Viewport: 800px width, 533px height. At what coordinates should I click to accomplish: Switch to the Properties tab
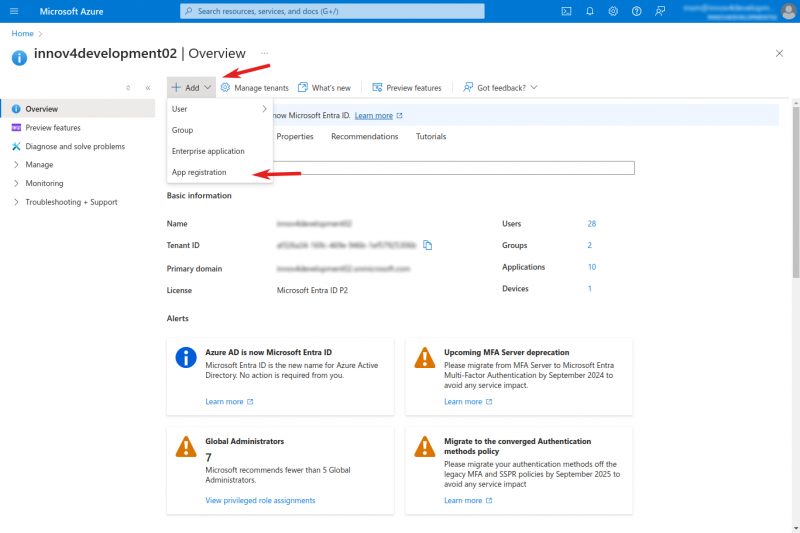tap(295, 136)
